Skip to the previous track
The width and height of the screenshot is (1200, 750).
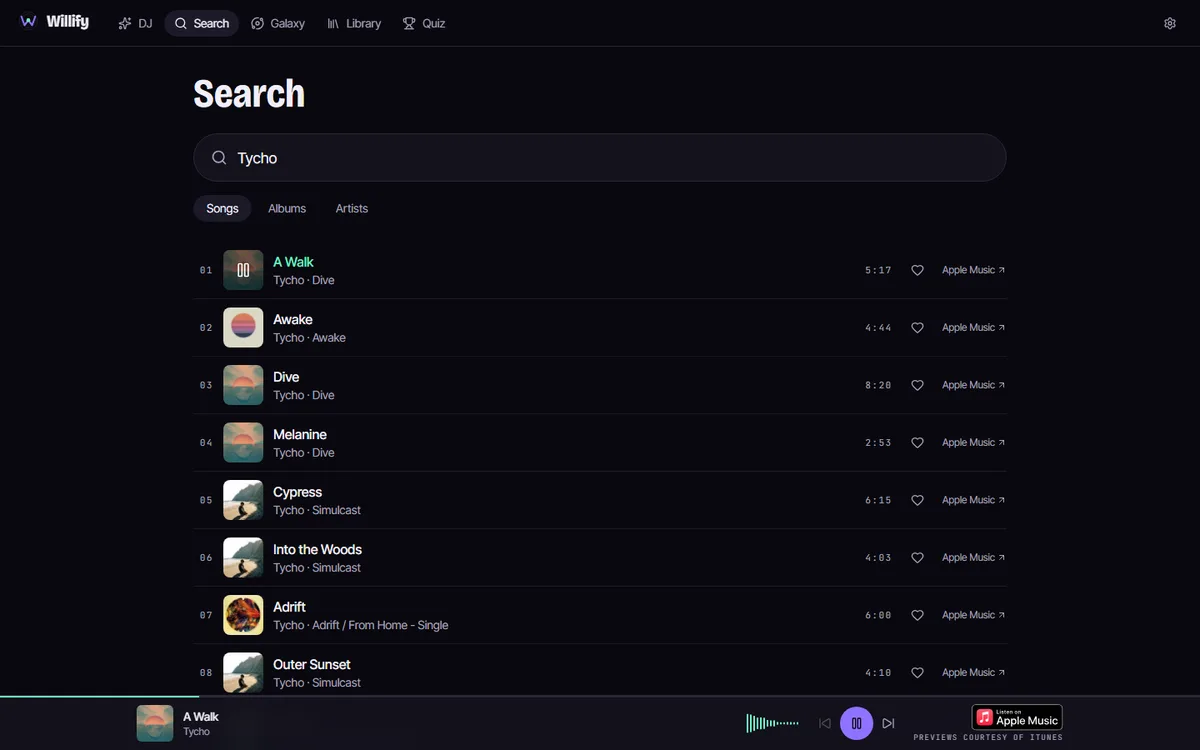[x=825, y=723]
